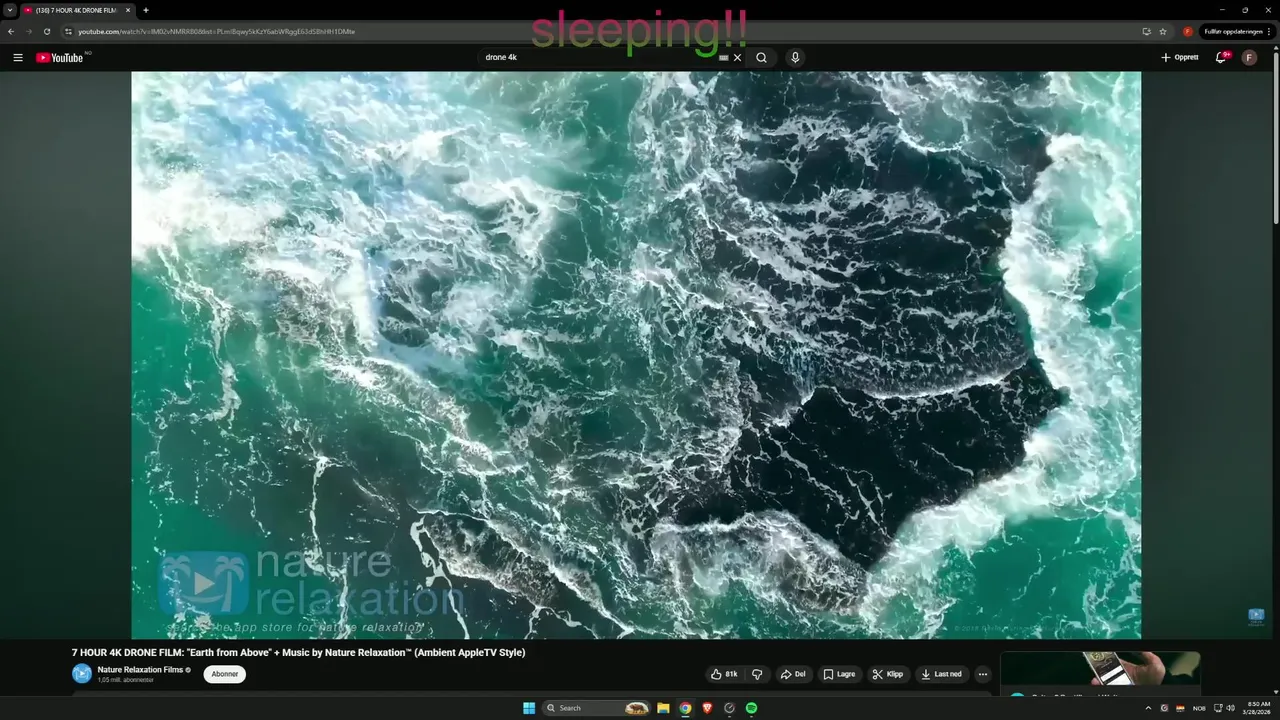Click the '1,05 mill. abonnenter' subscriber count
The height and width of the screenshot is (720, 1280).
point(126,680)
